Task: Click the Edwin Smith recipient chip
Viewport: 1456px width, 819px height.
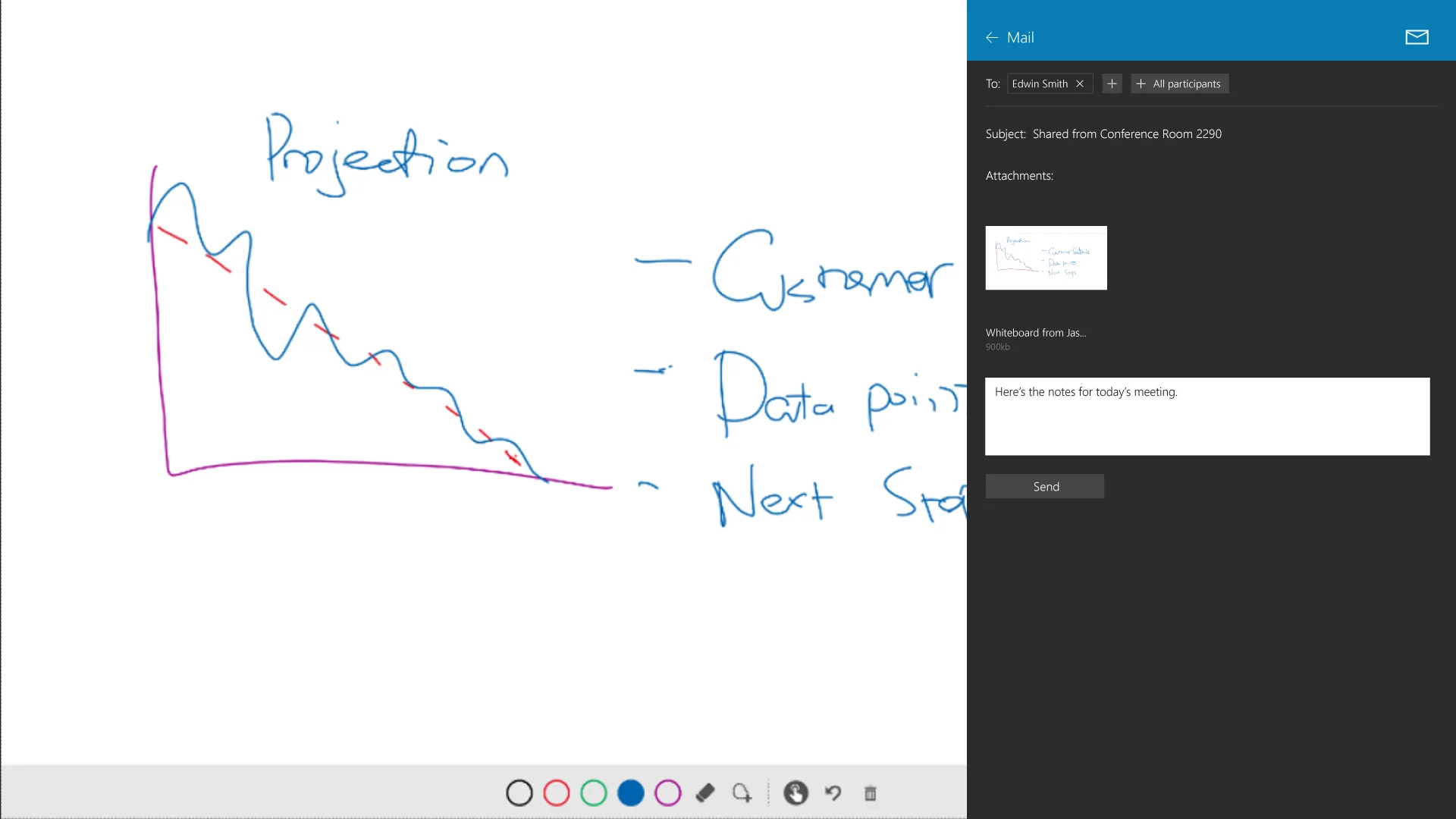Action: pyautogui.click(x=1040, y=83)
